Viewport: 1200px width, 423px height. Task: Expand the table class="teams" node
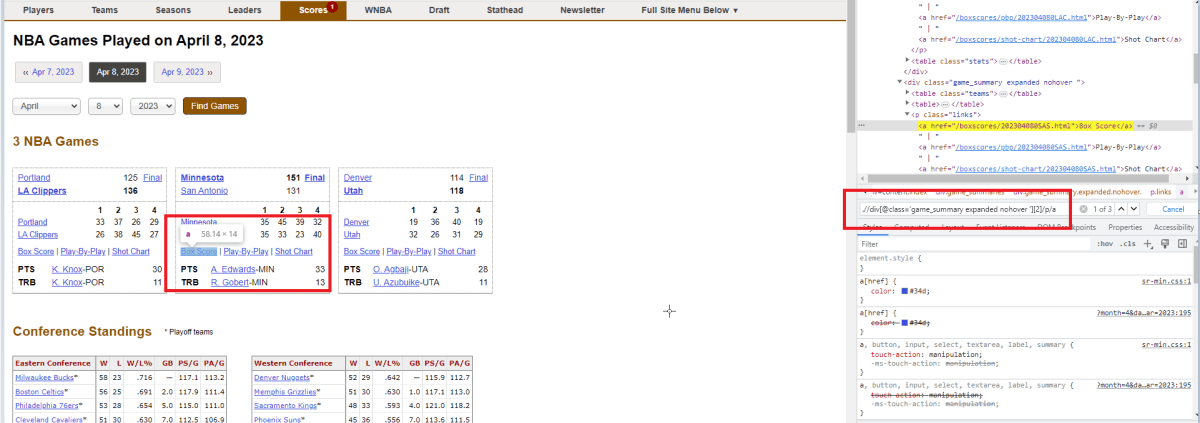908,93
